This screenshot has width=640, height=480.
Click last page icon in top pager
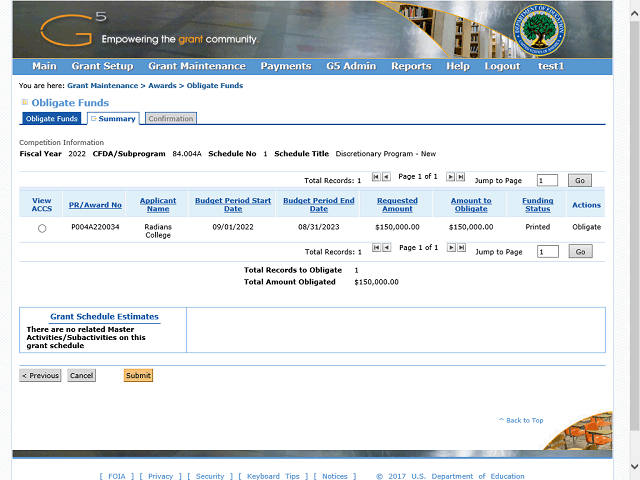point(460,177)
